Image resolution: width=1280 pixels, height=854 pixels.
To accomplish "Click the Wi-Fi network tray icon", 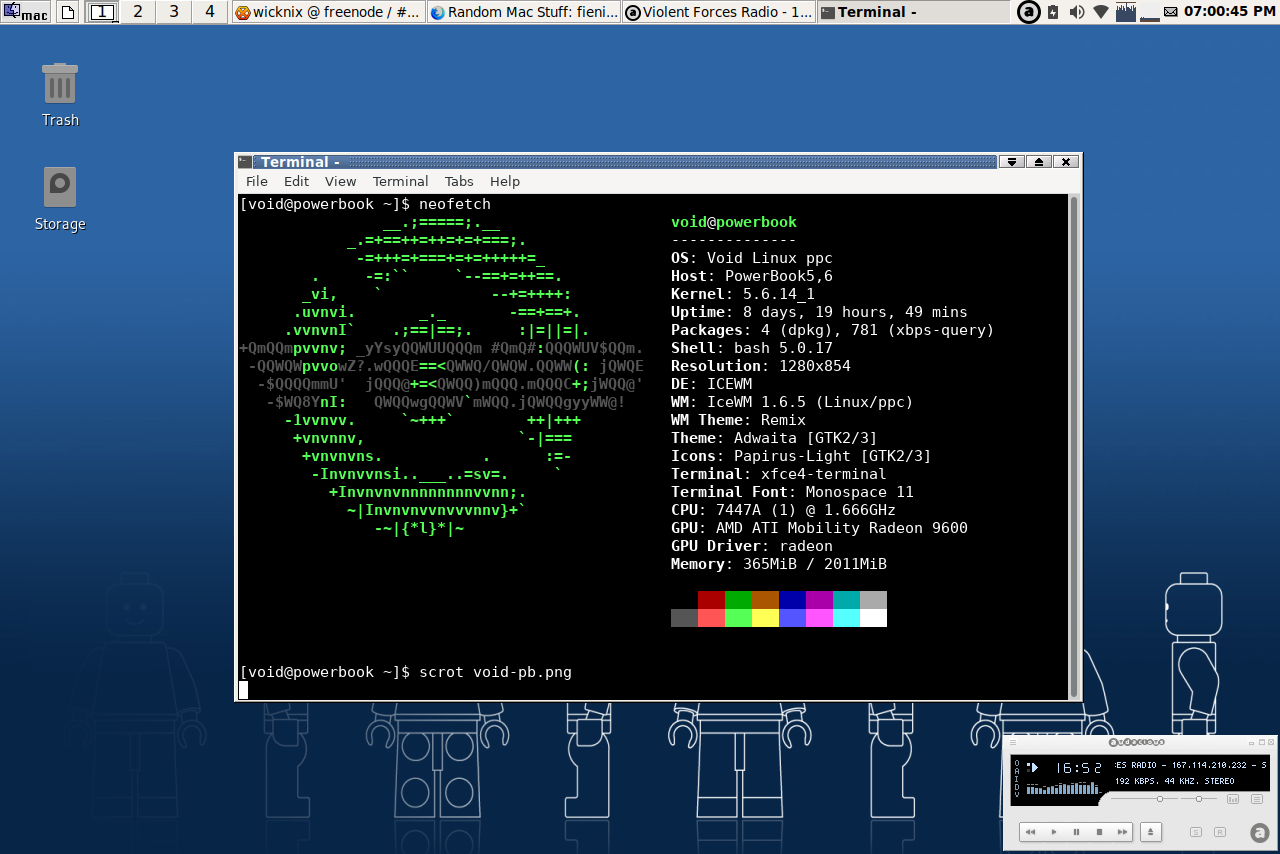I will (1101, 12).
